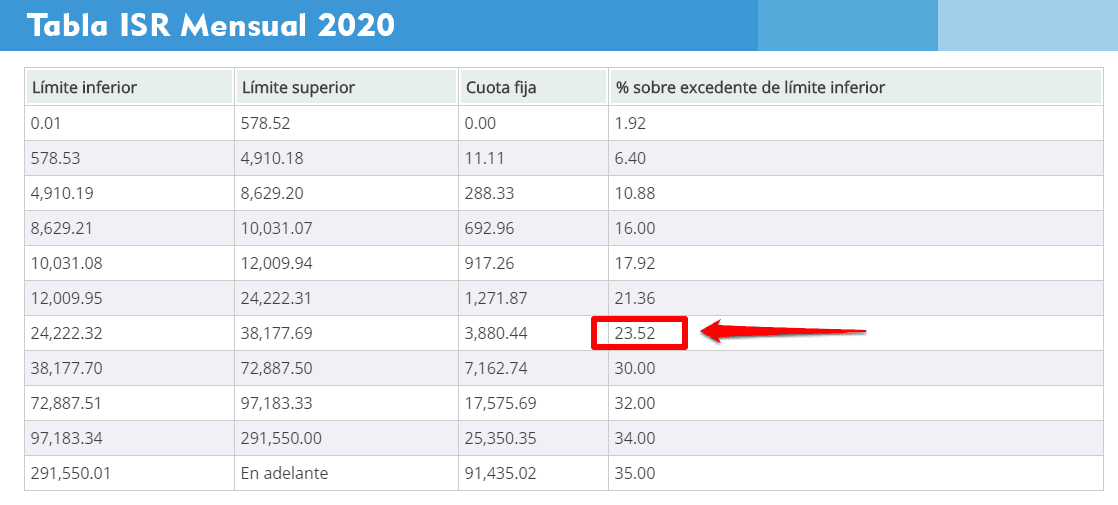Click the 'Límite superior' column header

[346, 88]
